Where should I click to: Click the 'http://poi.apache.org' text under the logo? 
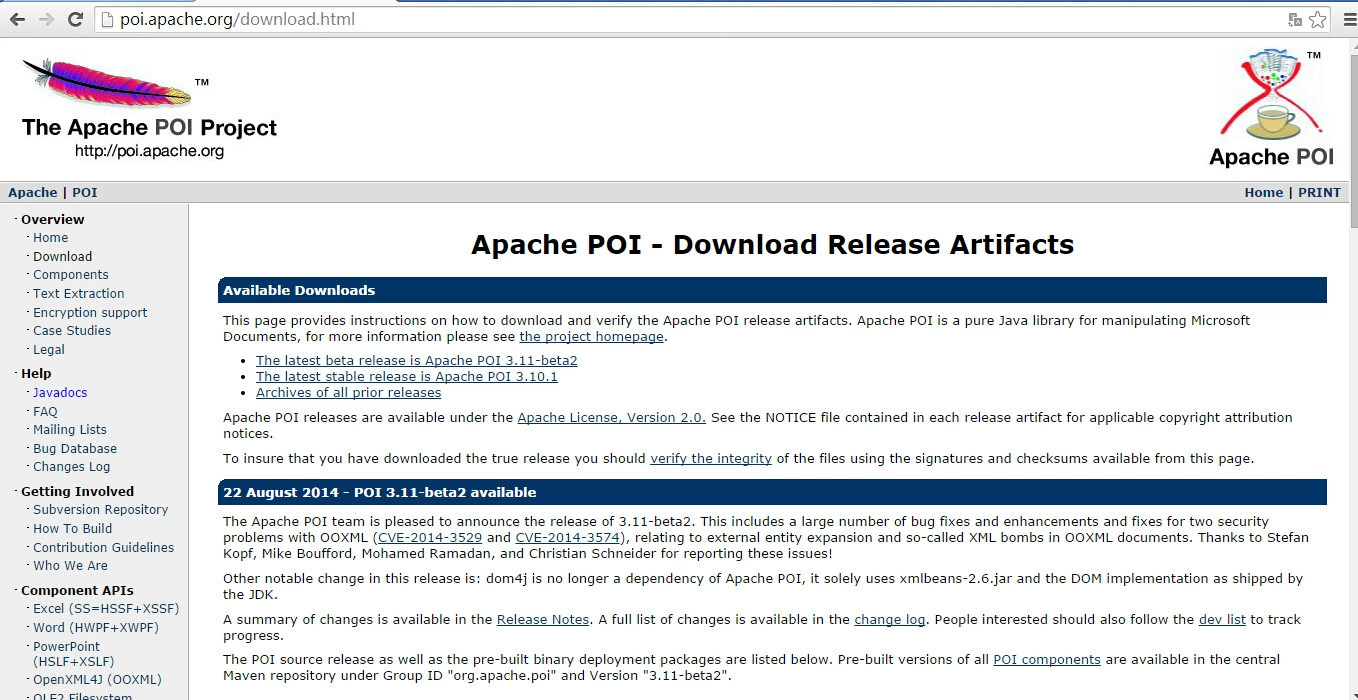[x=149, y=151]
